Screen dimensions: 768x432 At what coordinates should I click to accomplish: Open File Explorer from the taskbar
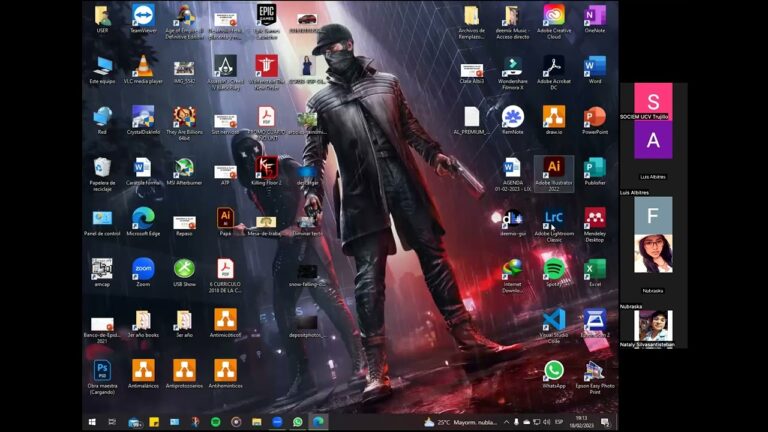[257, 422]
